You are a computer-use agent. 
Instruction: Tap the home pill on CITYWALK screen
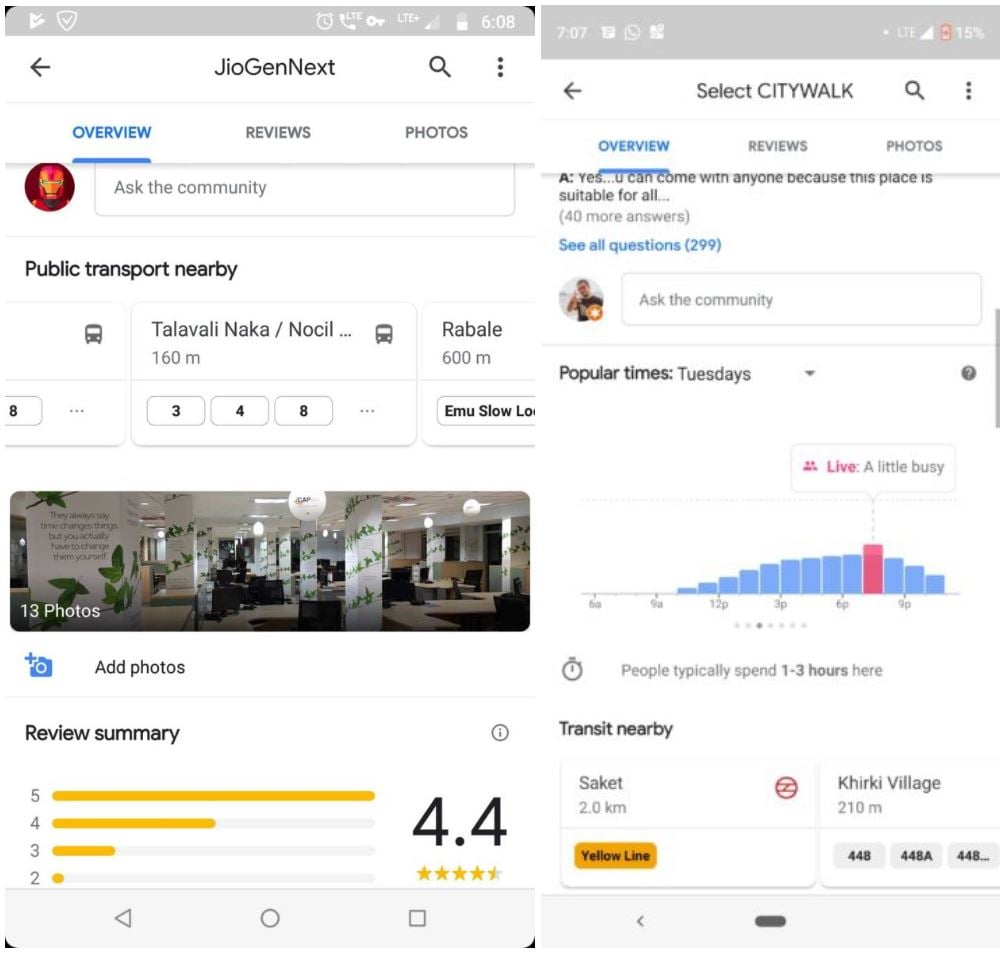point(771,921)
